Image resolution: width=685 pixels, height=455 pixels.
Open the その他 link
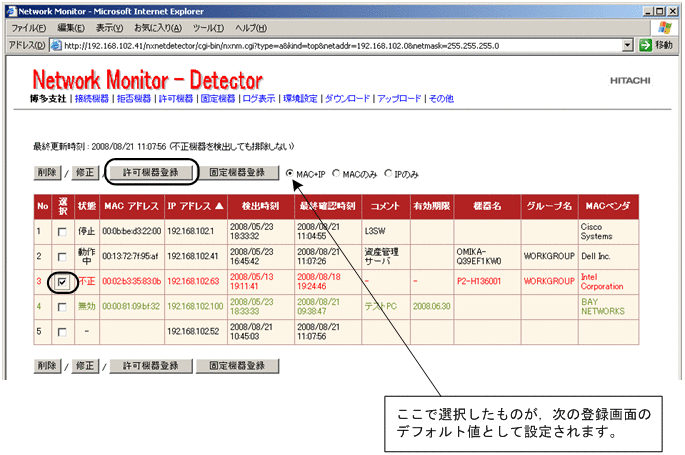[441, 99]
